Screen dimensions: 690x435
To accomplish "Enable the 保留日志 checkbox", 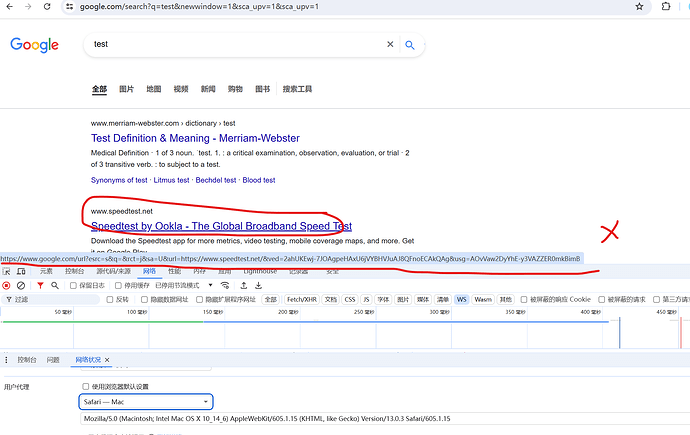I will 73,285.
